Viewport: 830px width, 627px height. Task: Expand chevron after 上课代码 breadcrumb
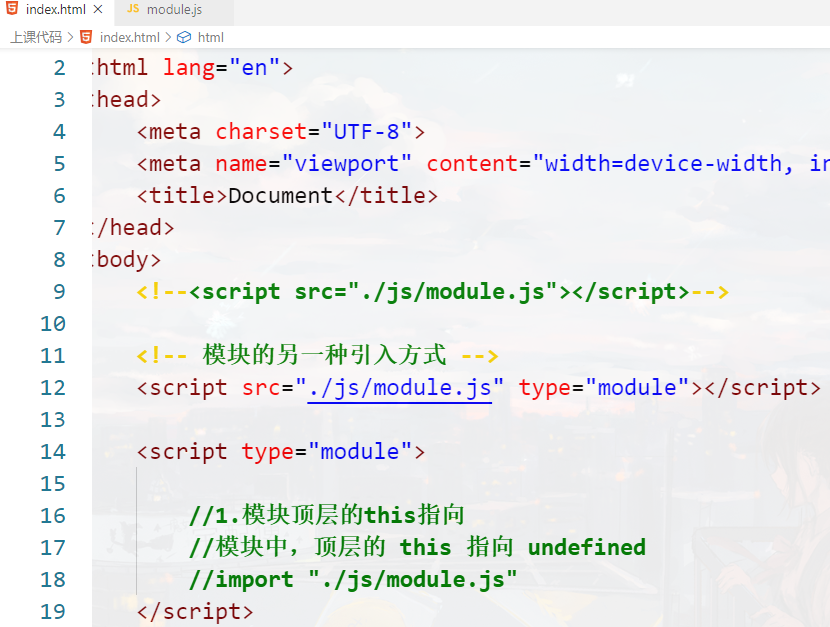pos(70,38)
